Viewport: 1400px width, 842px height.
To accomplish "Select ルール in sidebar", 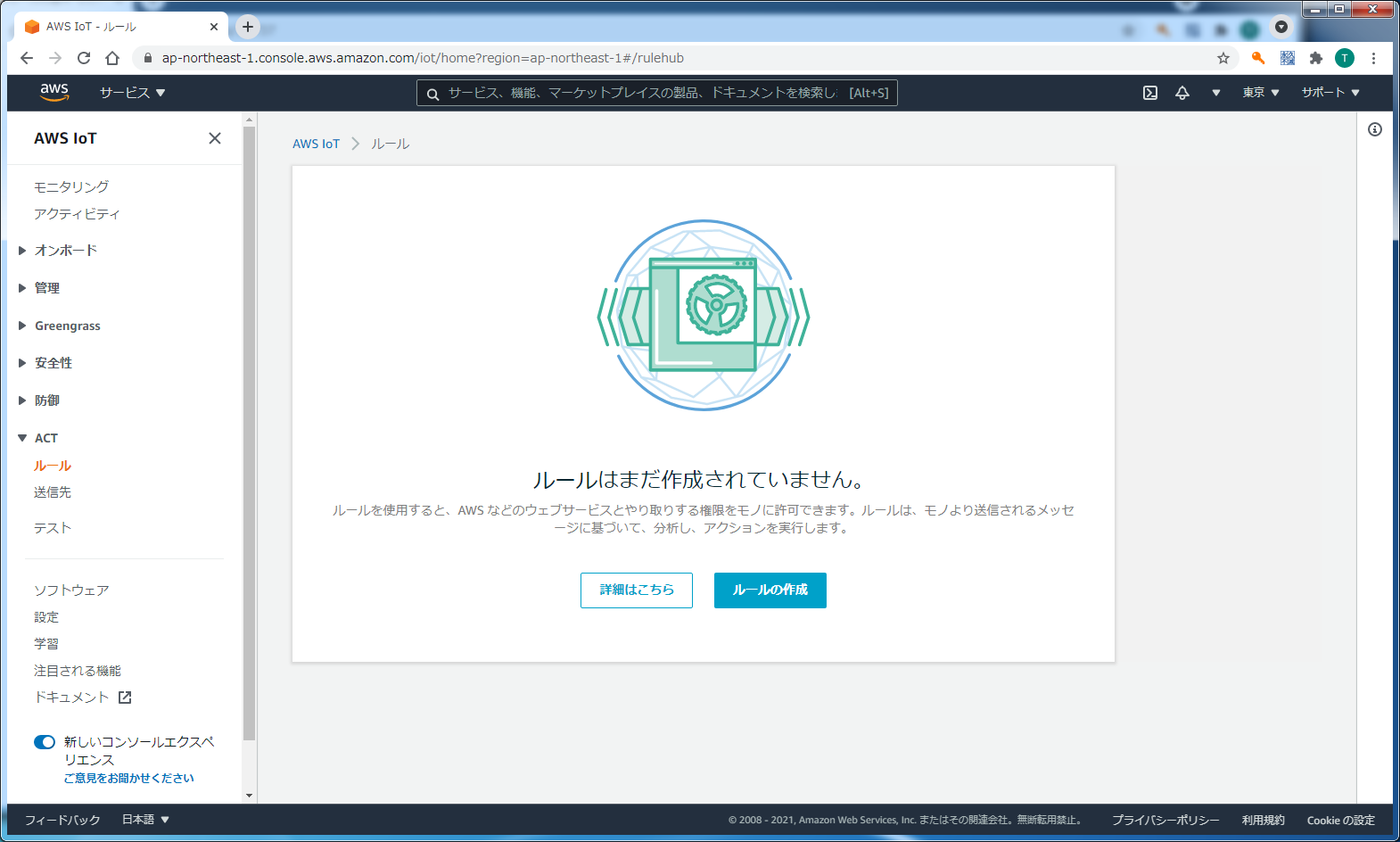I will tap(53, 466).
